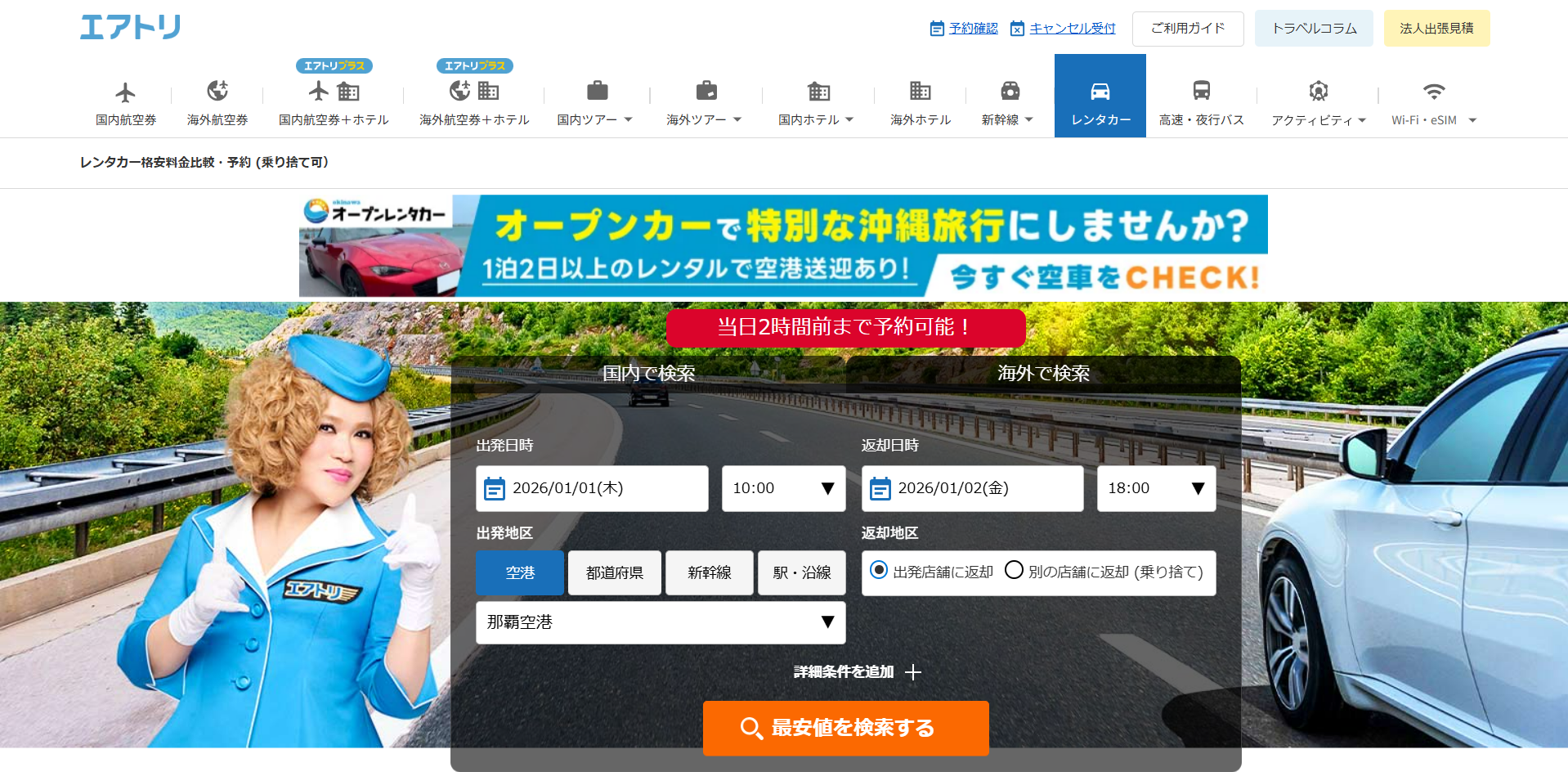This screenshot has height=772, width=1568.
Task: Click the highway bus icon
Action: 1201,91
